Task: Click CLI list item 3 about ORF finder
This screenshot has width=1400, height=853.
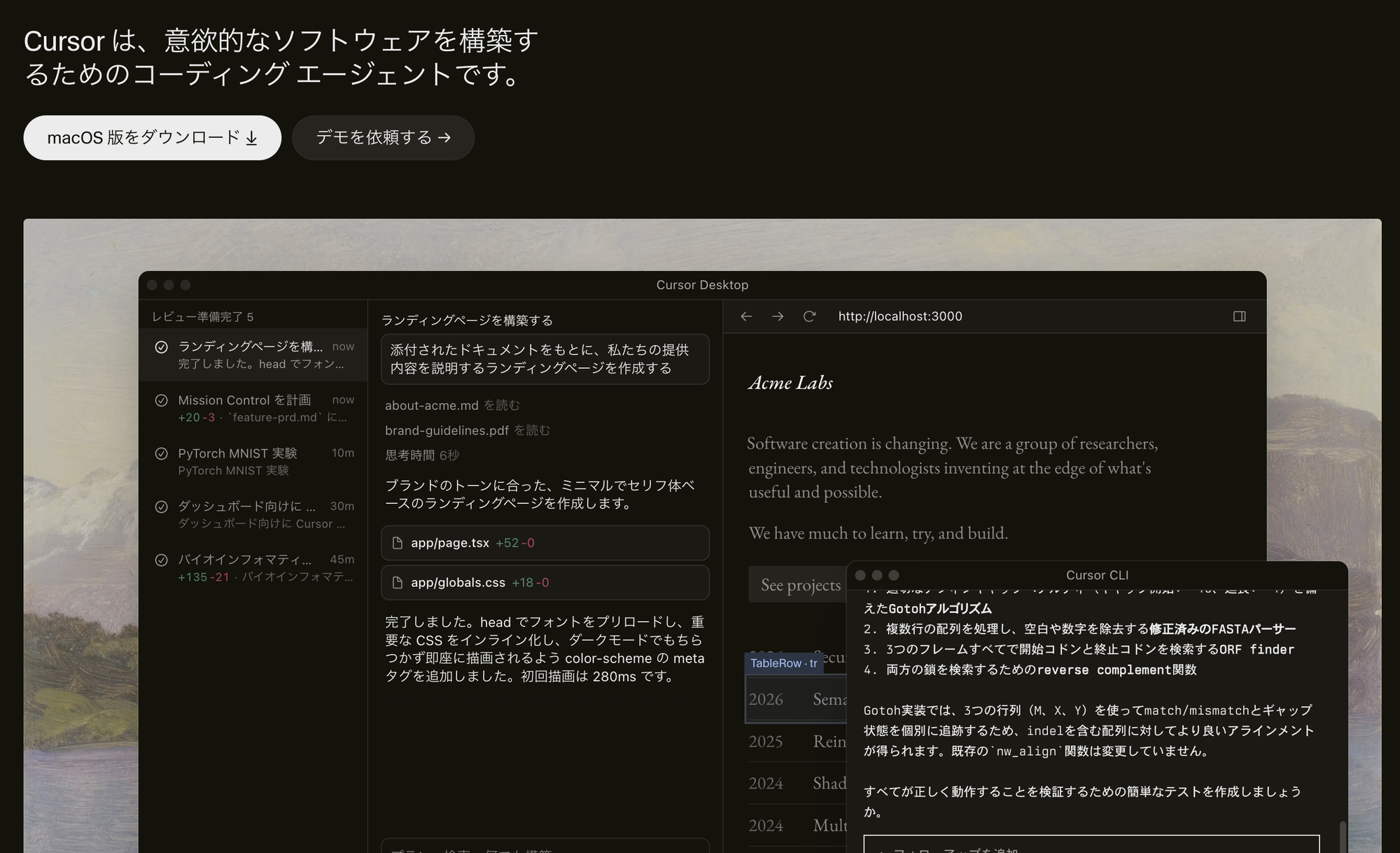Action: (1079, 649)
